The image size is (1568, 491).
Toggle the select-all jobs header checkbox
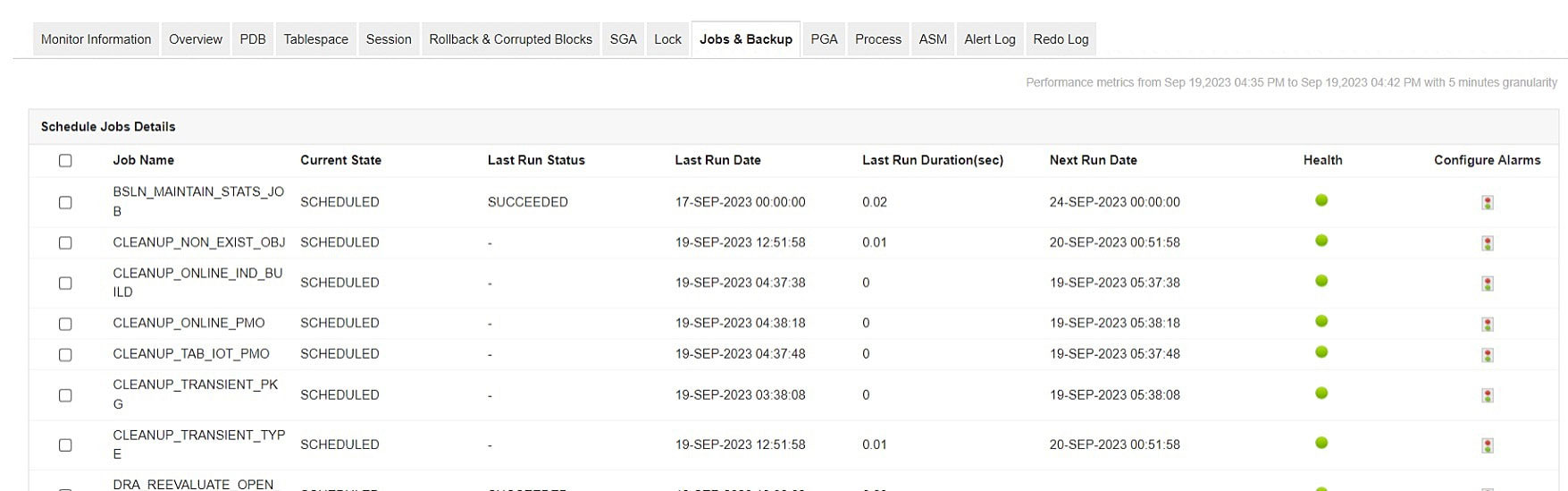(x=65, y=161)
